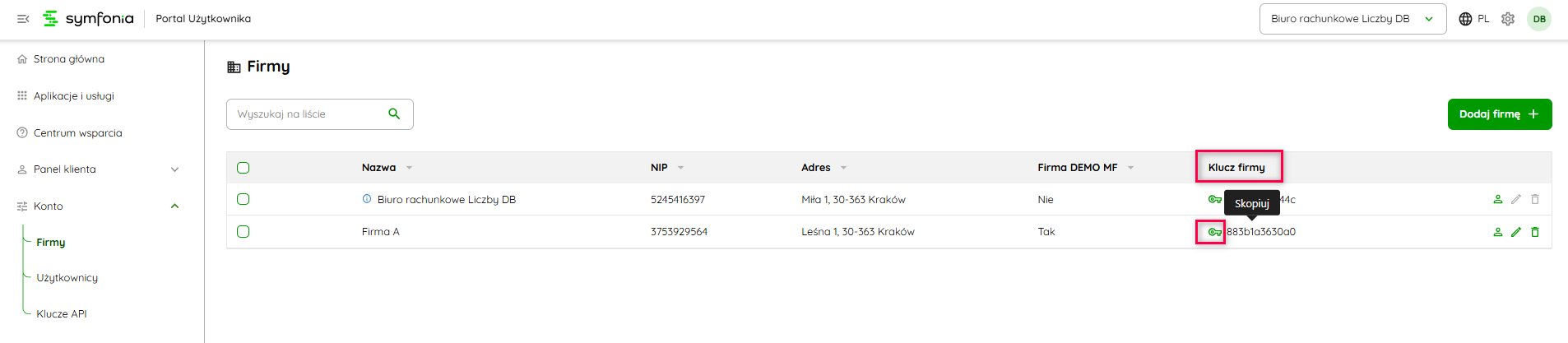Collapse sidebar with hamburger menu icon

point(23,19)
